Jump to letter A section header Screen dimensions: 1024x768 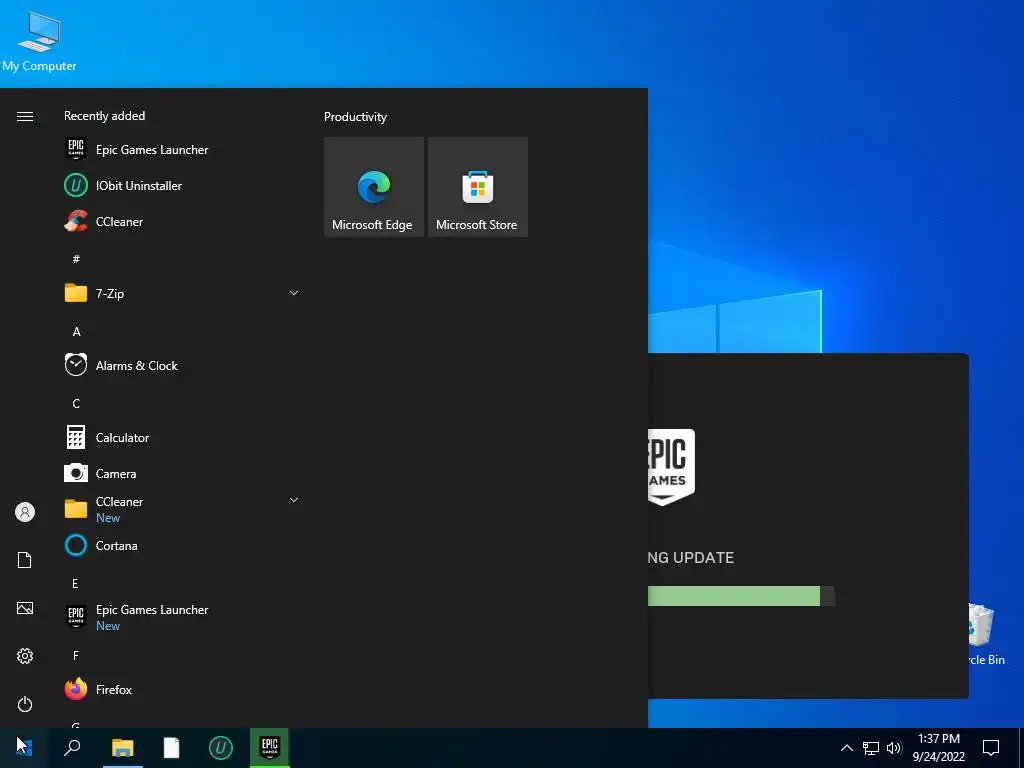point(76,332)
